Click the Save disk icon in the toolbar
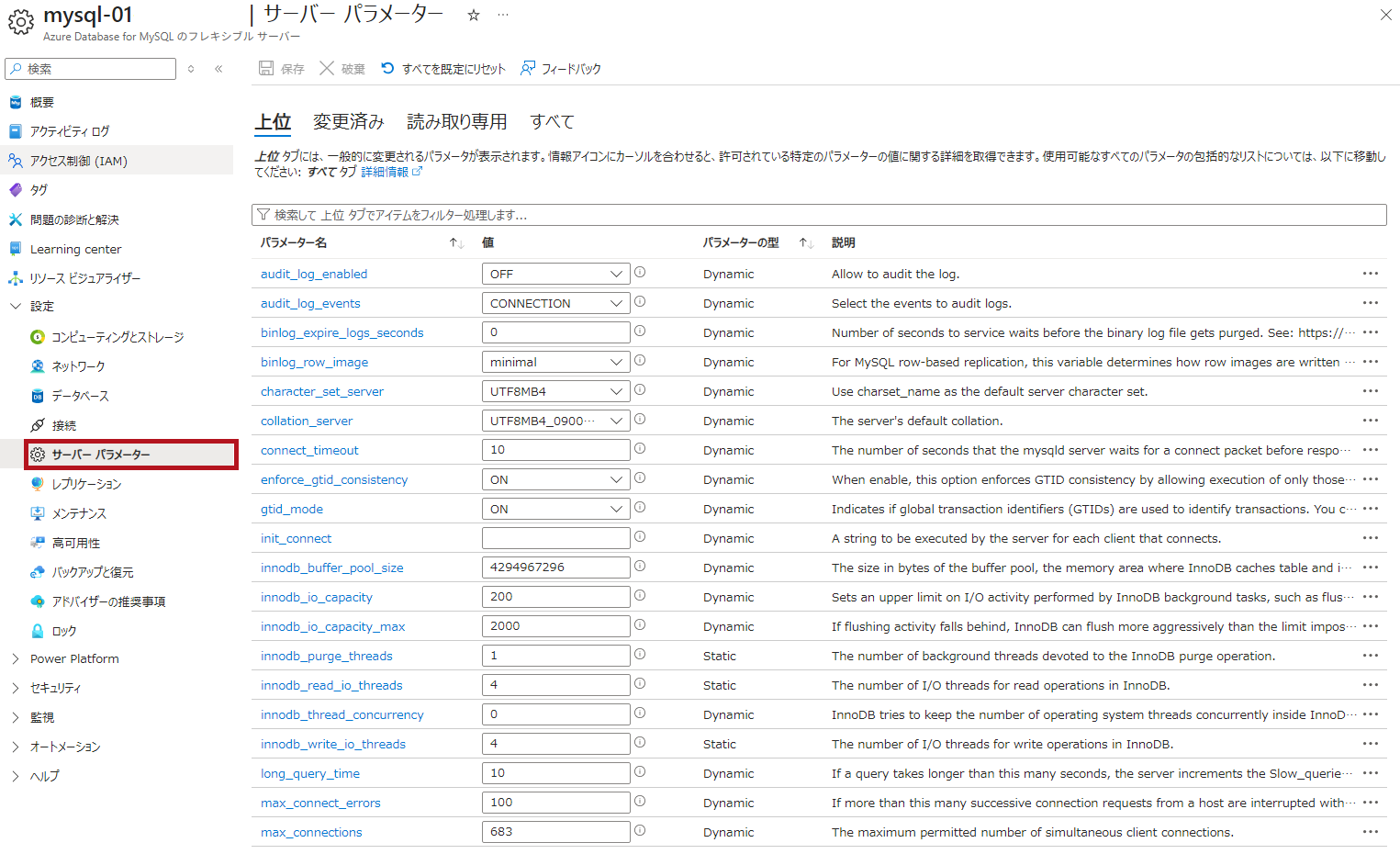Image resolution: width=1400 pixels, height=854 pixels. pyautogui.click(x=266, y=68)
